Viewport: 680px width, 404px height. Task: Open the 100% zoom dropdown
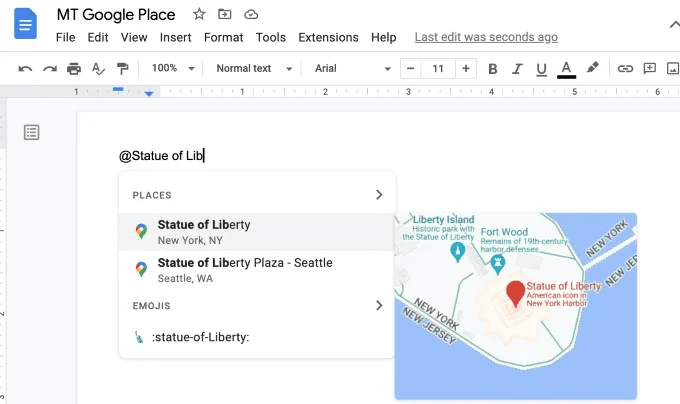[173, 68]
